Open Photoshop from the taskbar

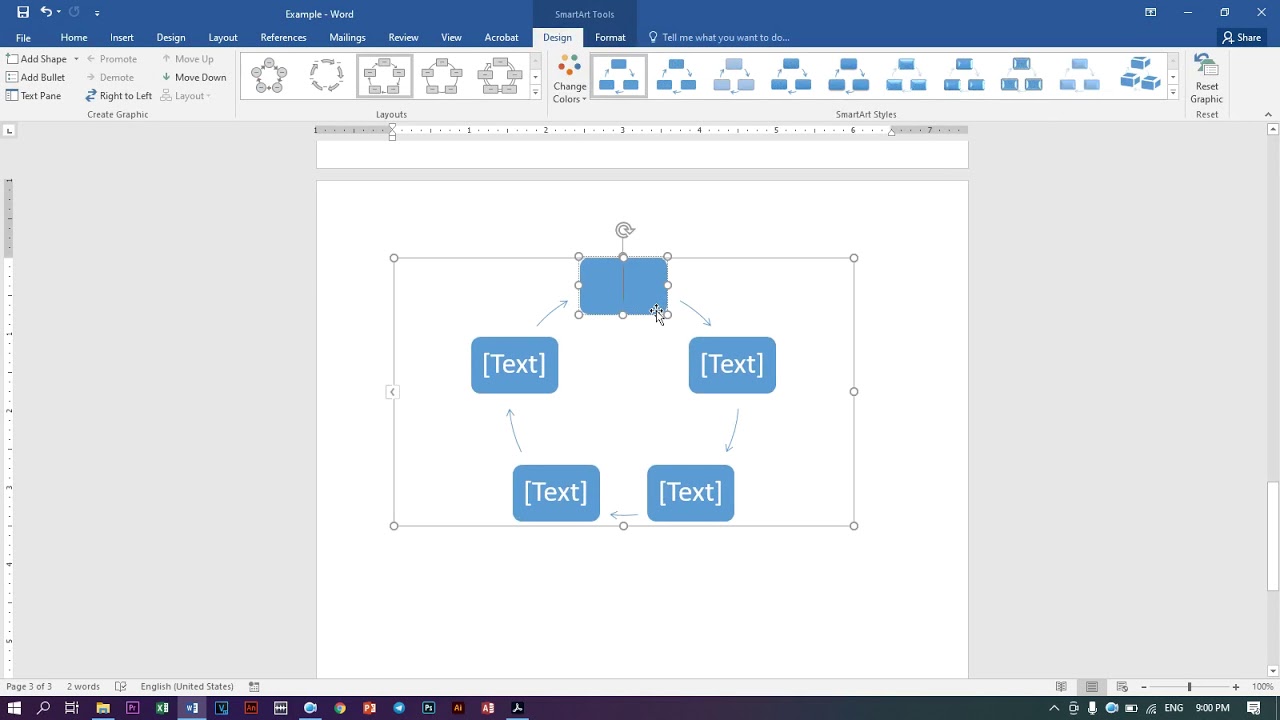429,708
